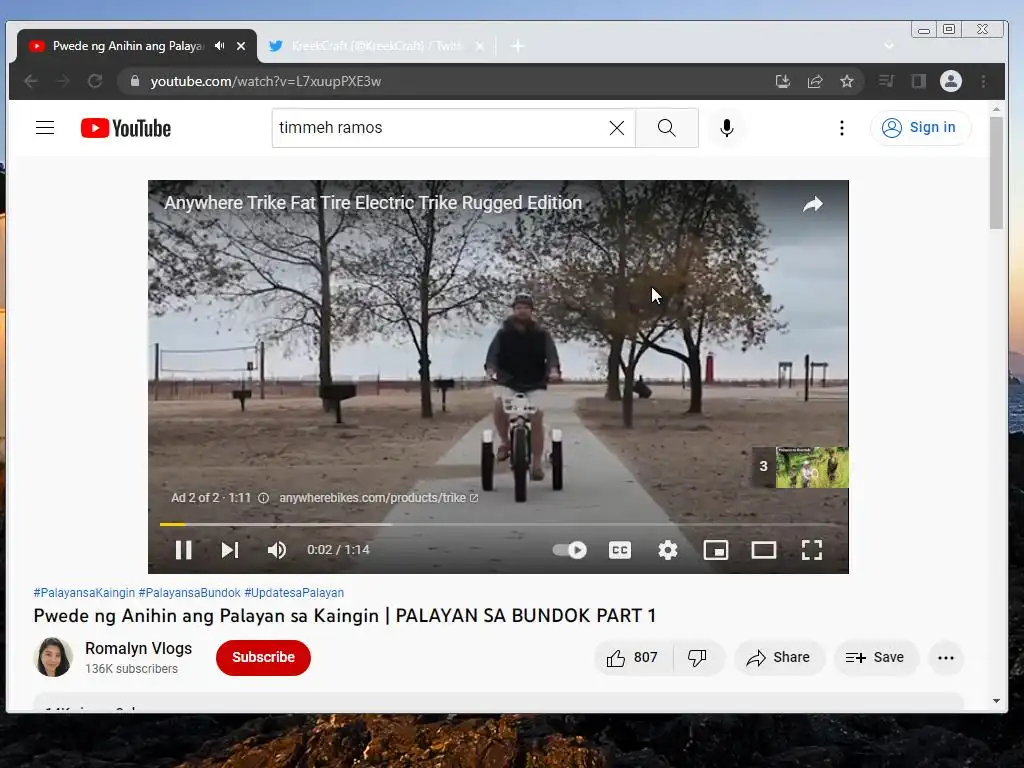The height and width of the screenshot is (768, 1024).
Task: Skip to the next video
Action: point(230,550)
